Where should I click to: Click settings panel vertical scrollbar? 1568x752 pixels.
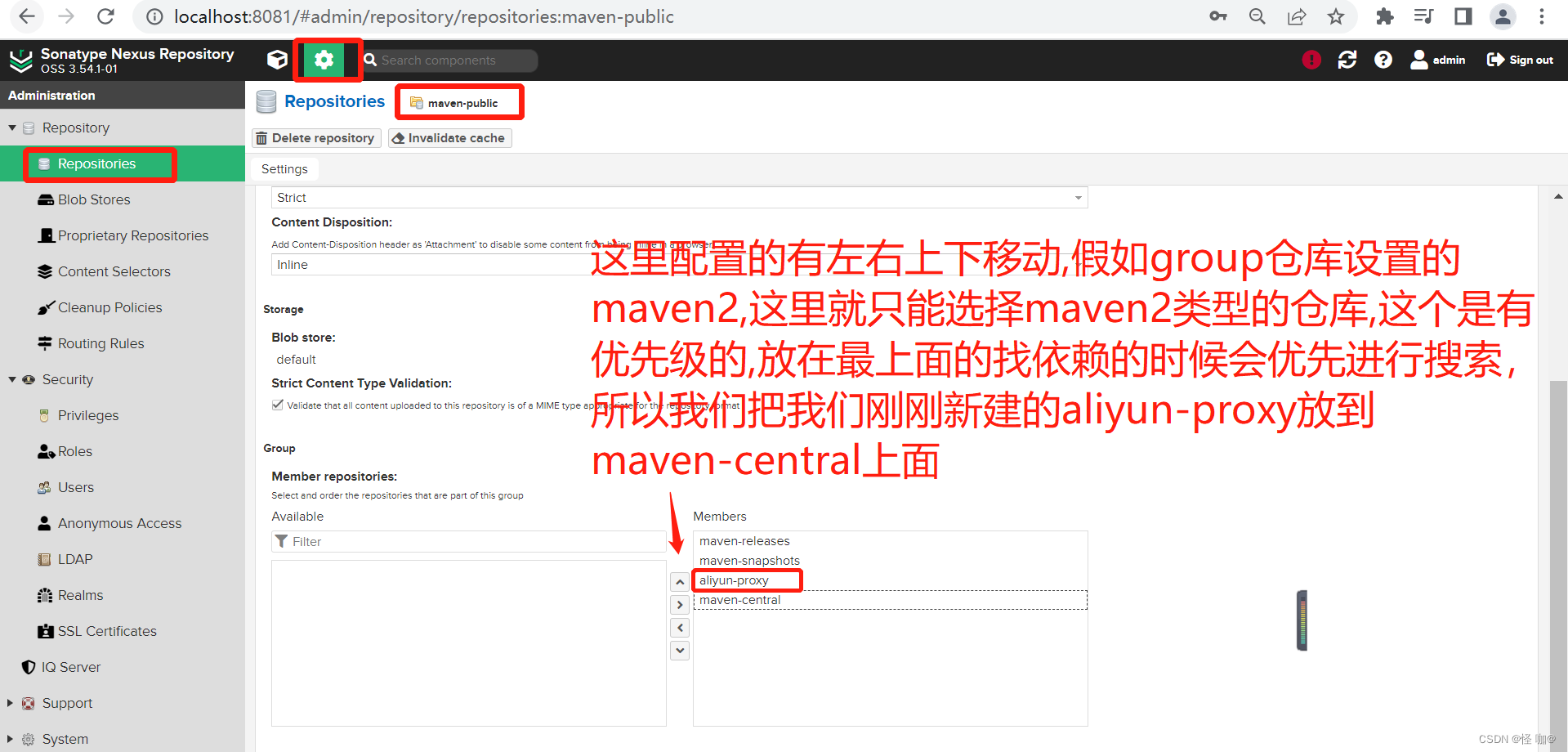point(1558,564)
